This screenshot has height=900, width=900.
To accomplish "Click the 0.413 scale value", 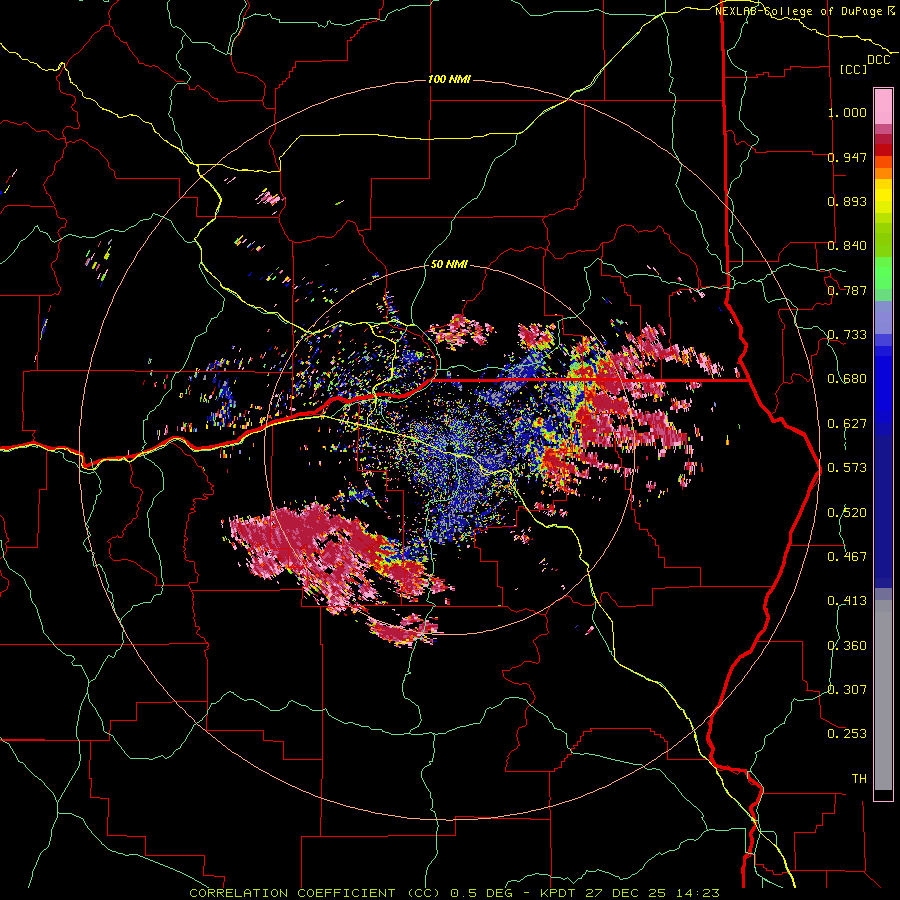I will [847, 601].
